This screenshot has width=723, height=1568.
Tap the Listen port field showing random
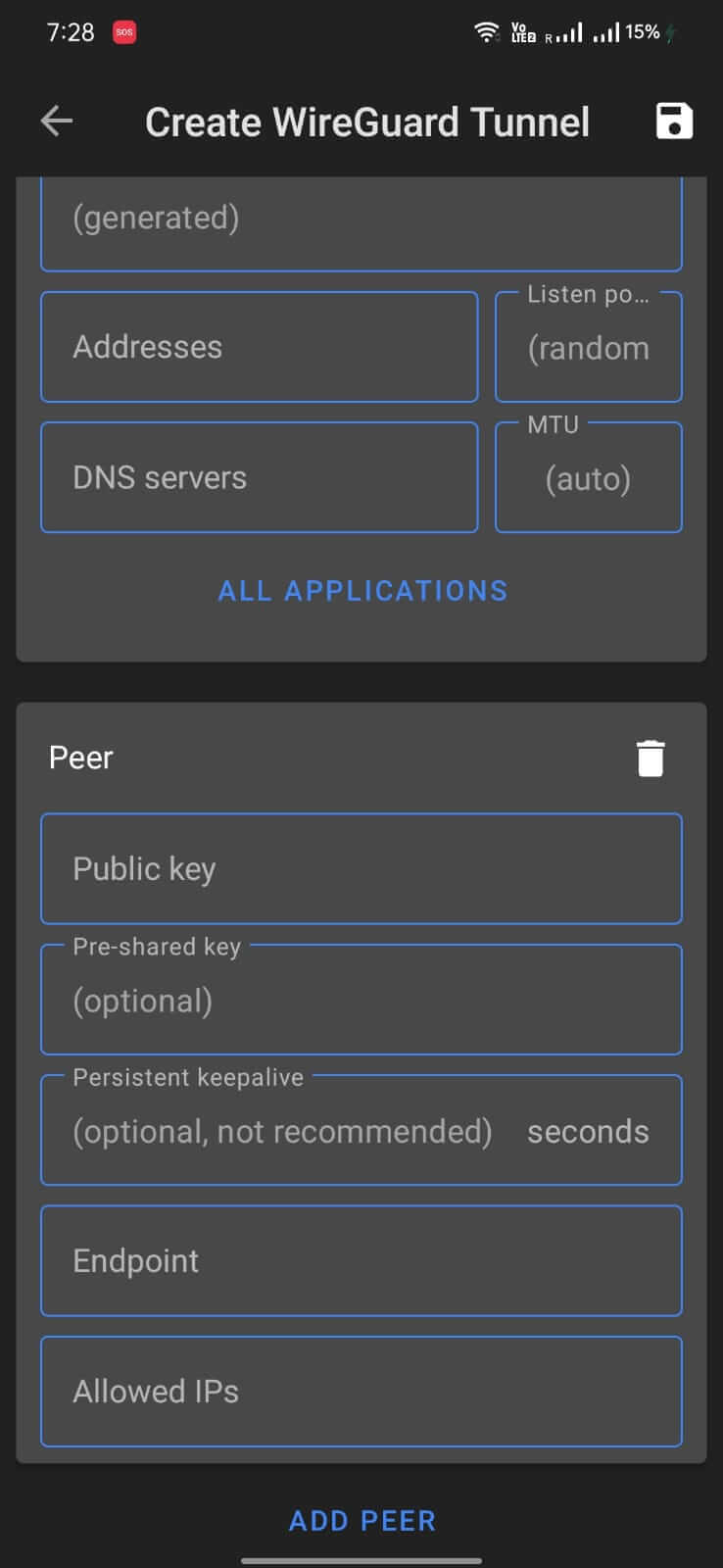(588, 348)
